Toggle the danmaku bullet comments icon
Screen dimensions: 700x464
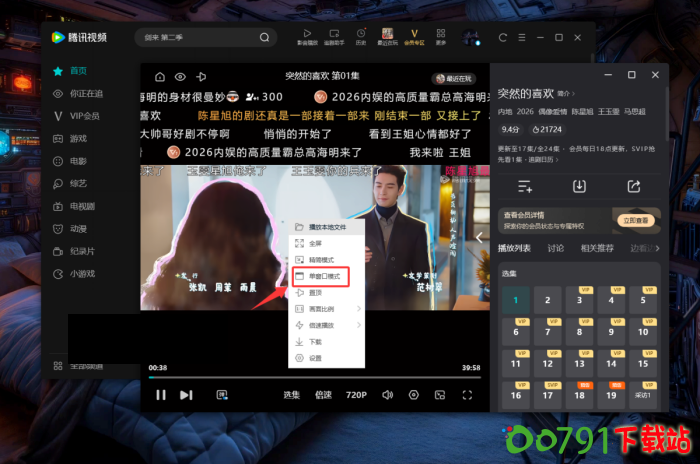click(x=223, y=395)
